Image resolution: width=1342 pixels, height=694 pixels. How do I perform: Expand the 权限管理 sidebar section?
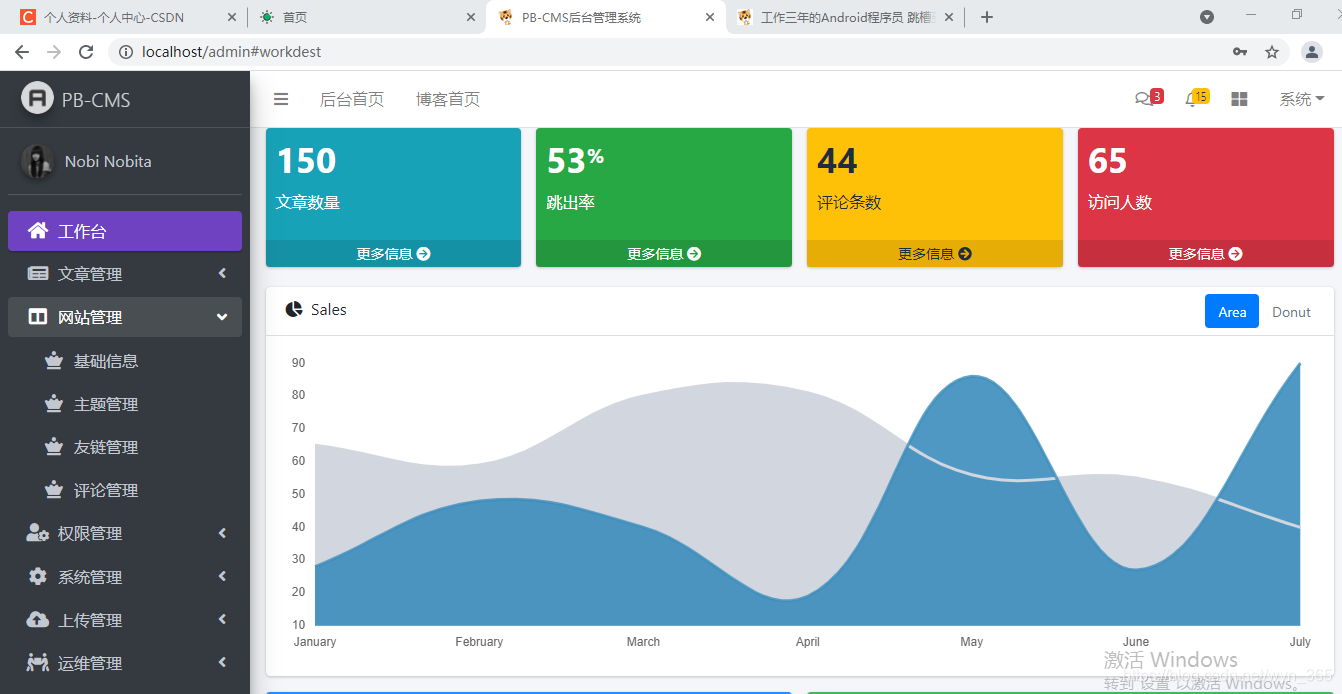click(x=100, y=533)
